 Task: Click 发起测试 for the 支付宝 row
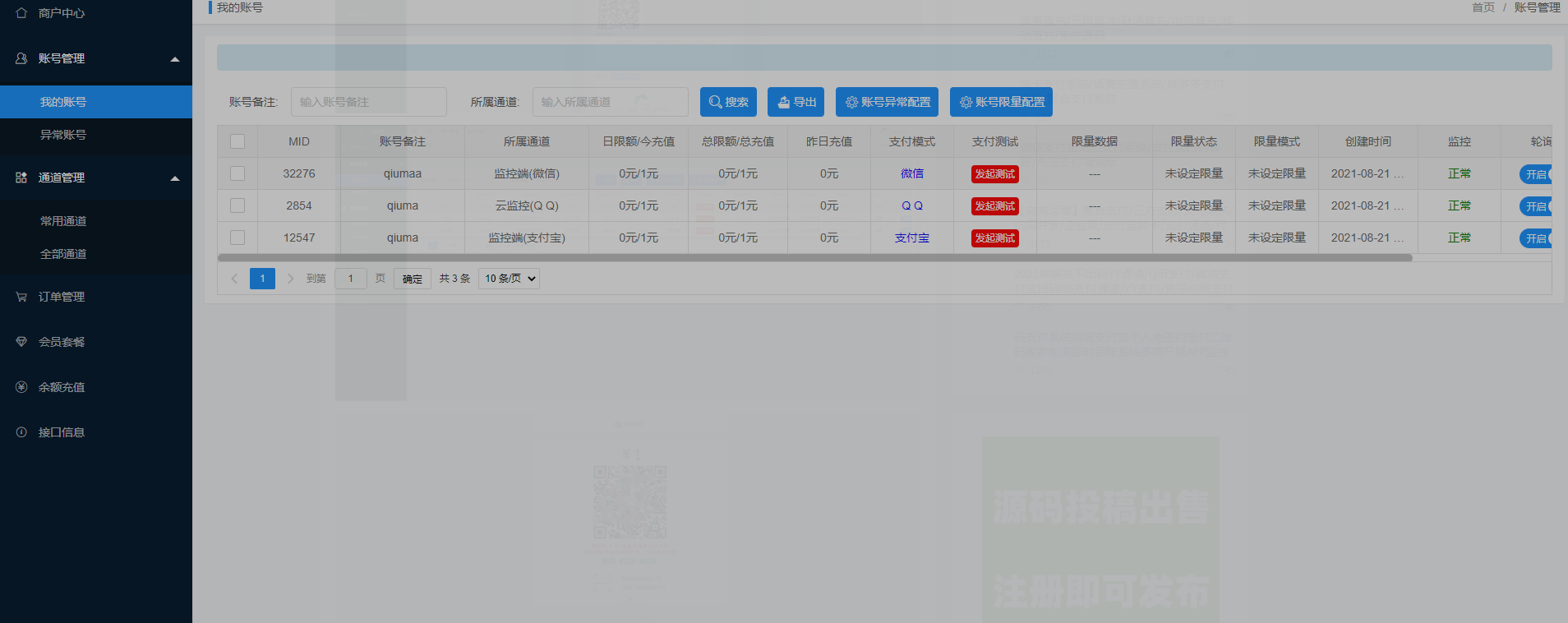pos(994,238)
